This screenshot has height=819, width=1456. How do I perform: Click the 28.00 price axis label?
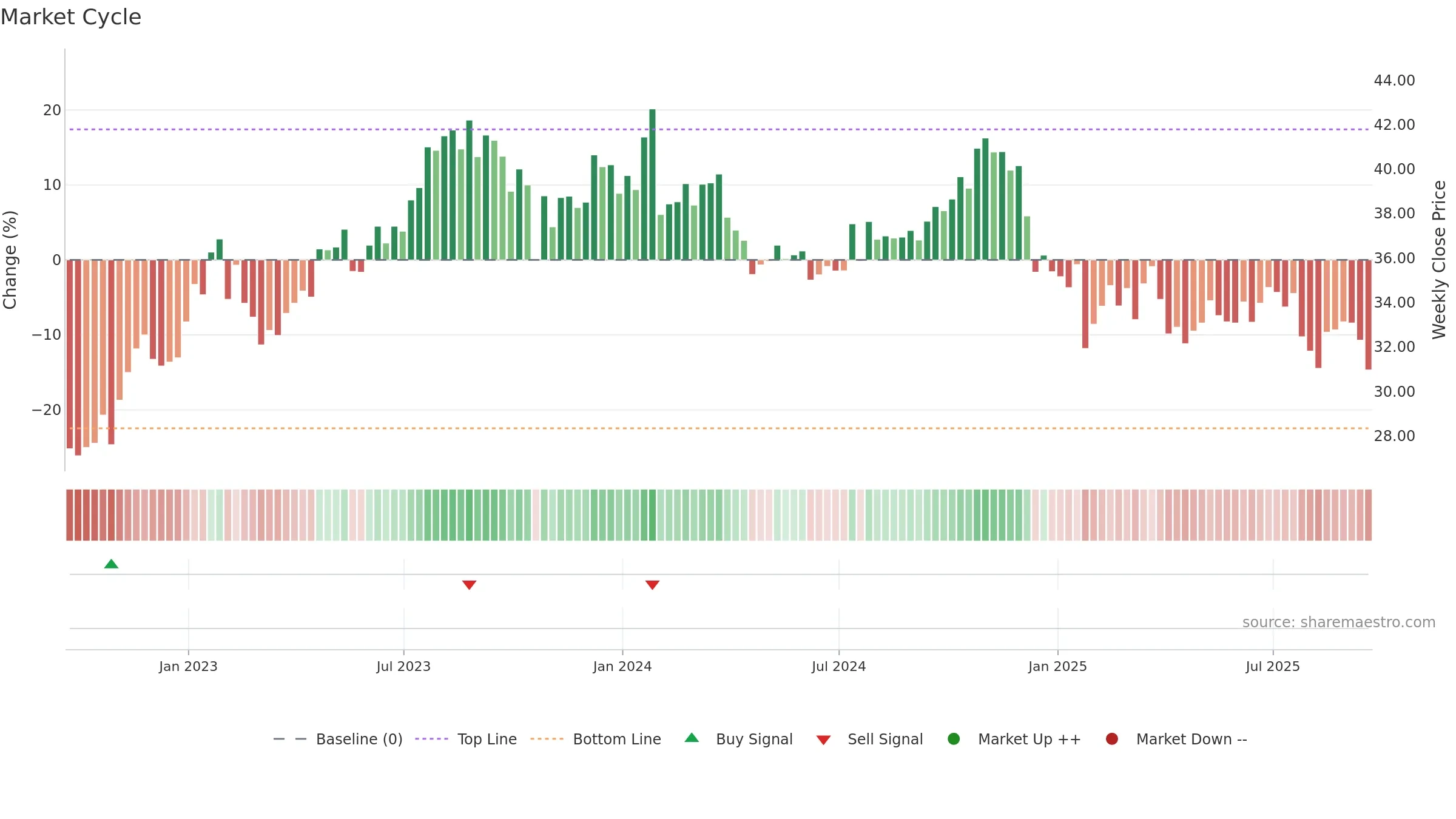(x=1394, y=436)
